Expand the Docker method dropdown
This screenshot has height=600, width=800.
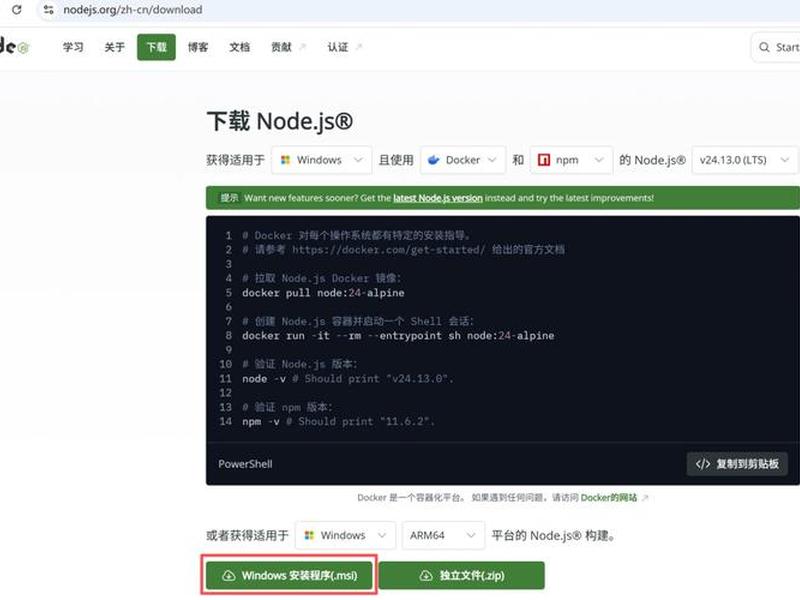point(463,160)
